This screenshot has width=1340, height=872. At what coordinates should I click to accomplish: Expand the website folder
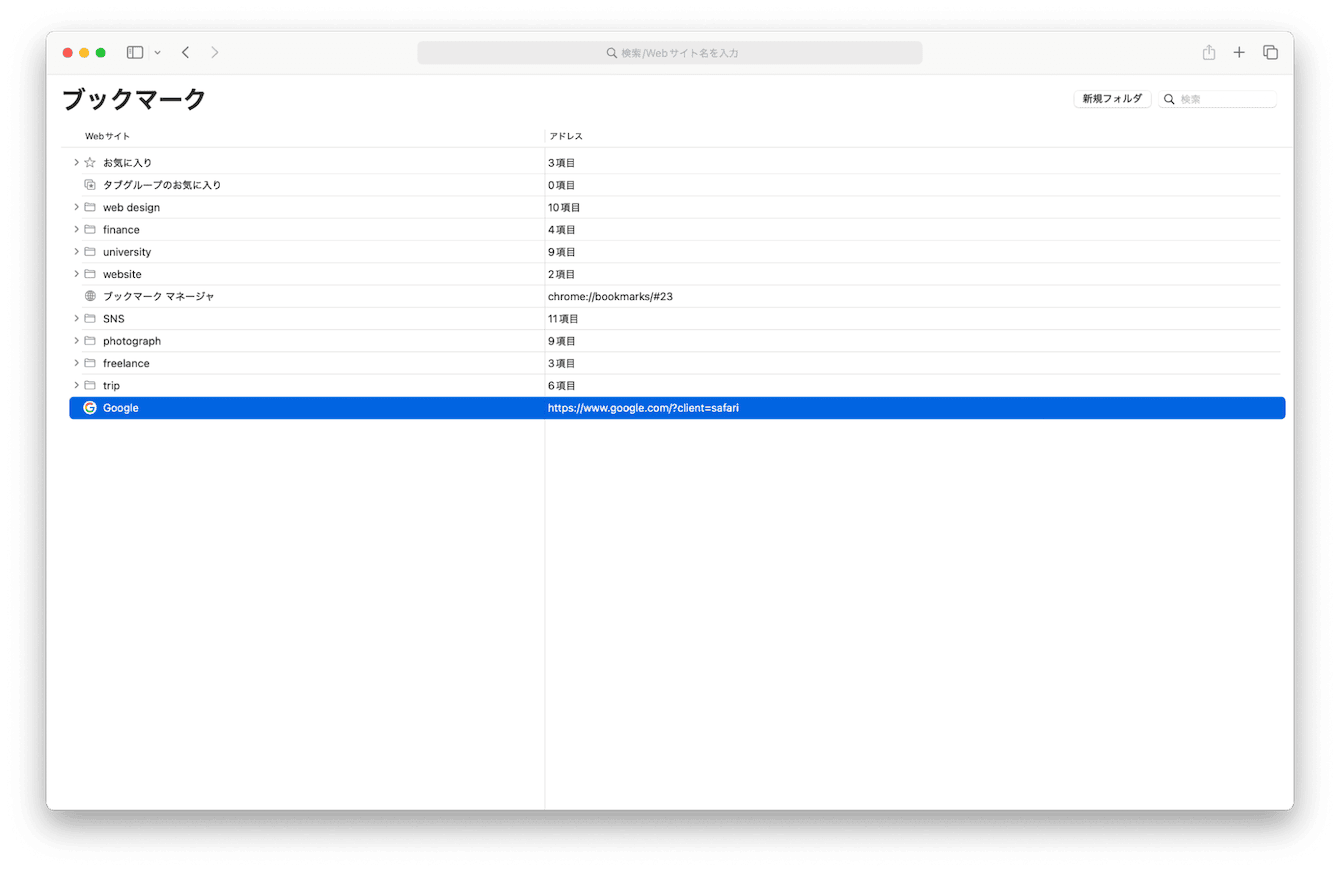click(x=76, y=273)
